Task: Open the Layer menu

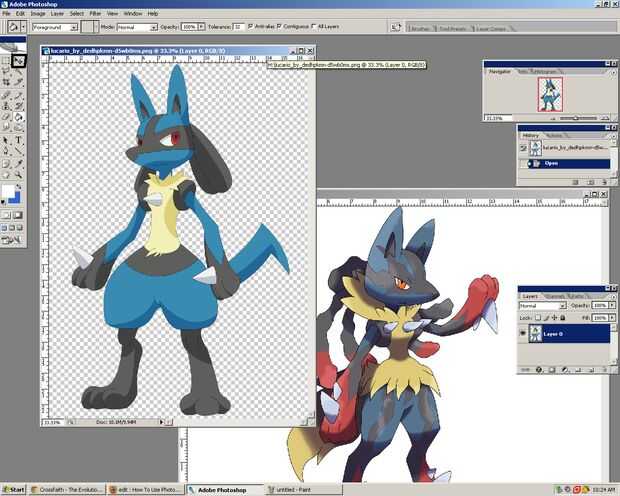Action: click(57, 13)
